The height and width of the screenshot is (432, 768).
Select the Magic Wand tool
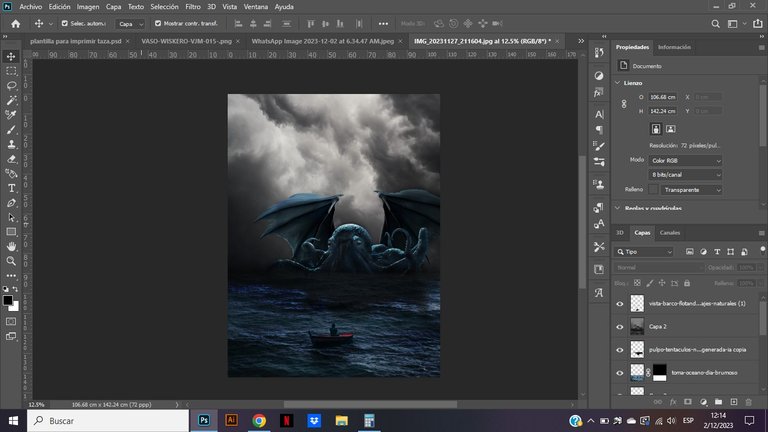(x=11, y=100)
